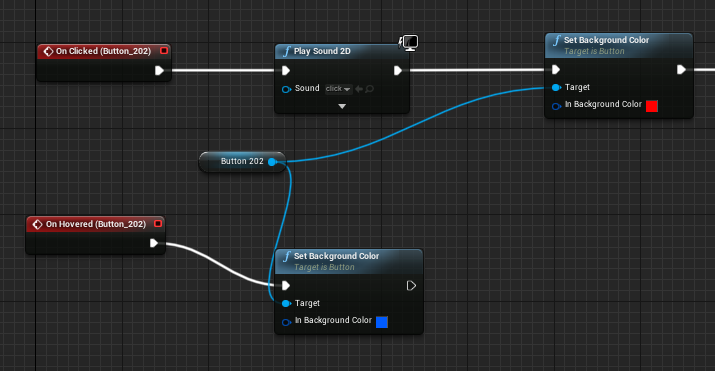
Task: Open the red background color swatch
Action: (652, 106)
